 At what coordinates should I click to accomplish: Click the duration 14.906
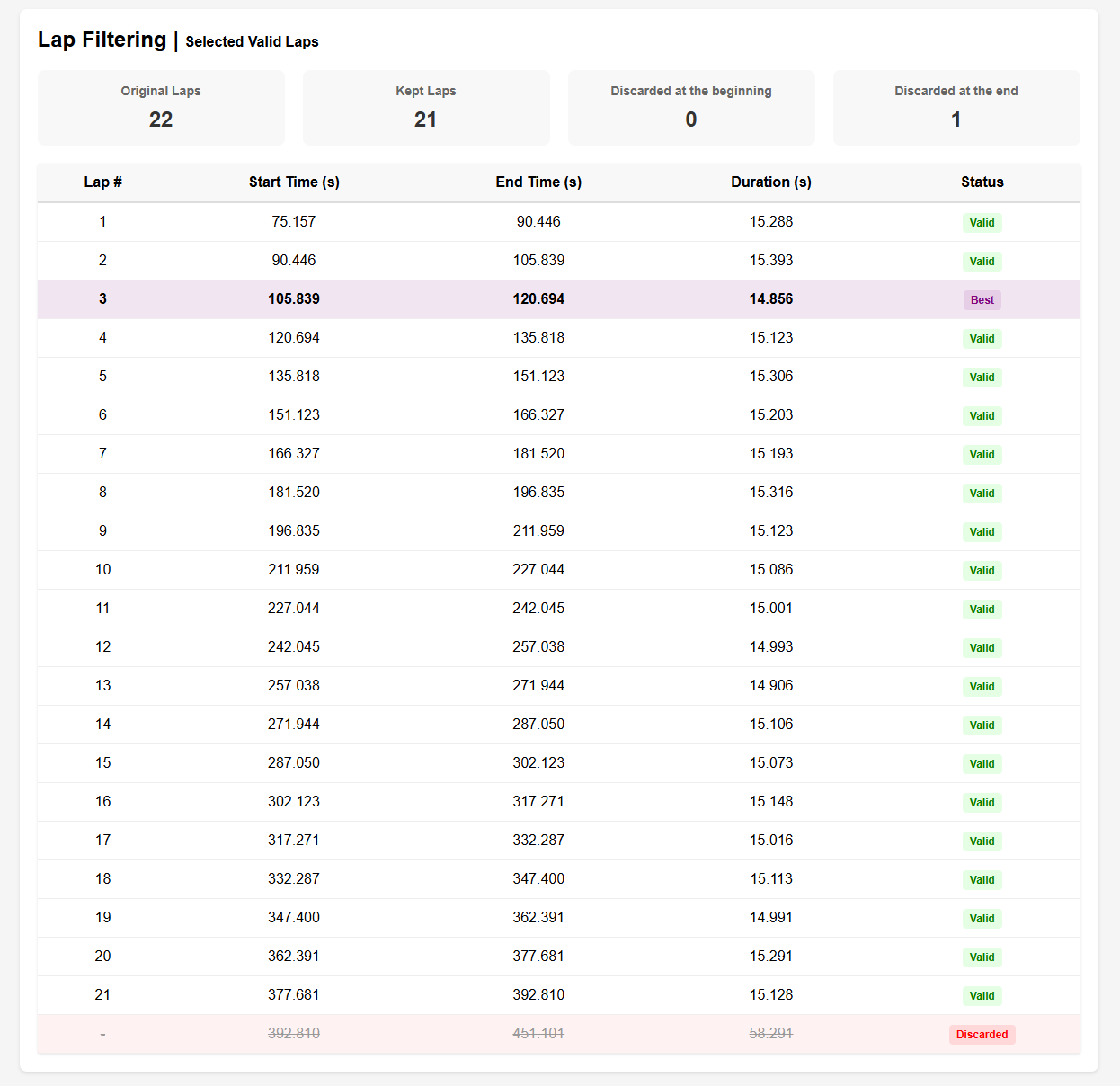(x=771, y=686)
